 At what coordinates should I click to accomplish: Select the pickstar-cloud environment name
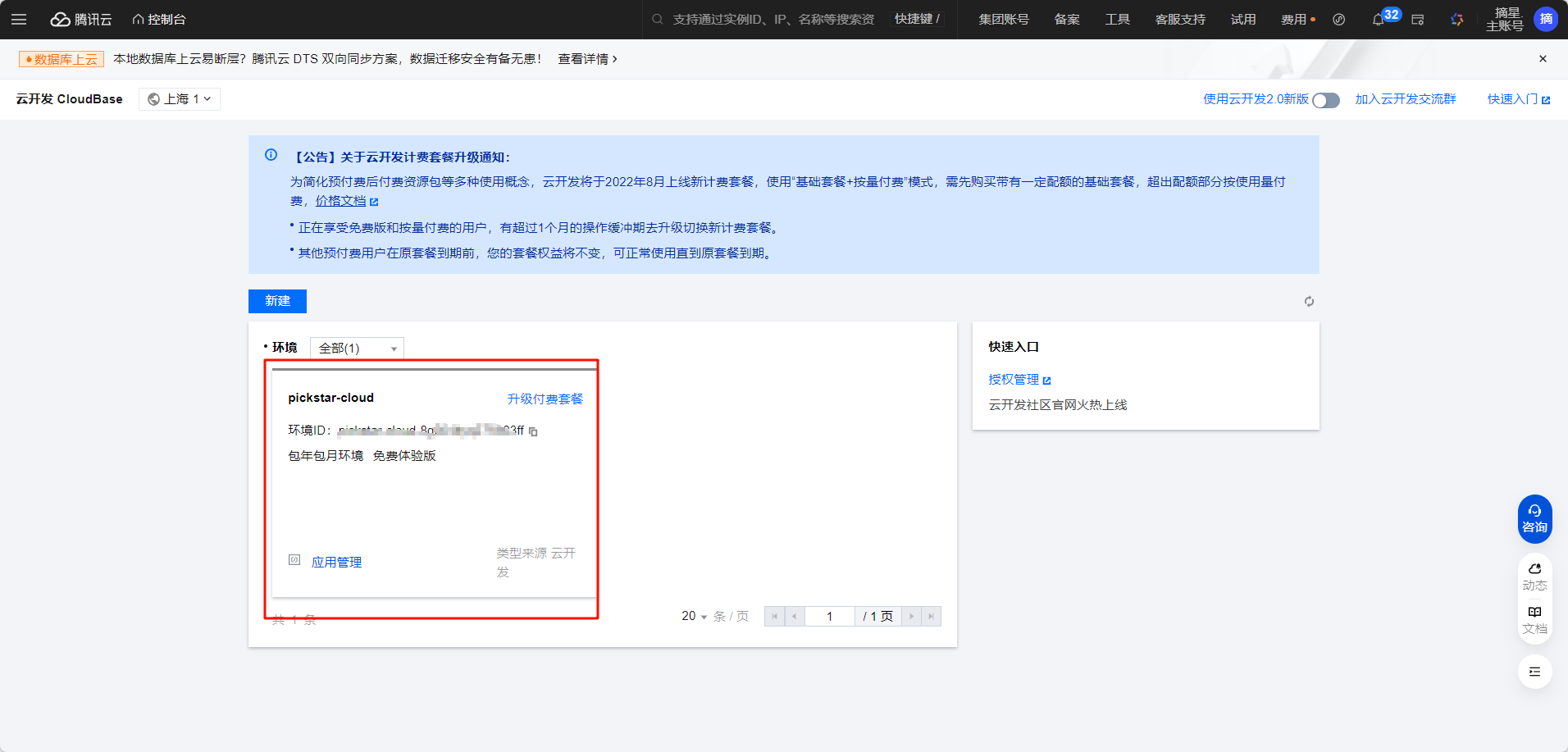331,398
